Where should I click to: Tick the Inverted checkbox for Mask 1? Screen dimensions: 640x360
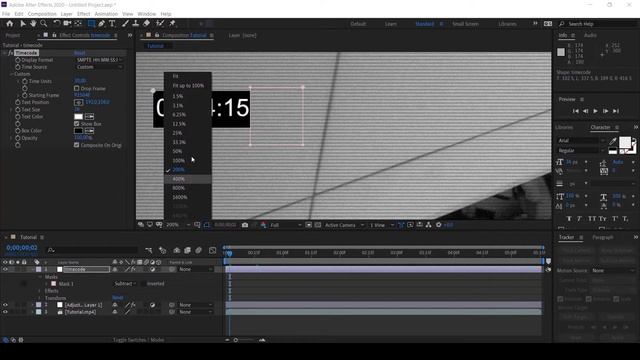[x=143, y=283]
